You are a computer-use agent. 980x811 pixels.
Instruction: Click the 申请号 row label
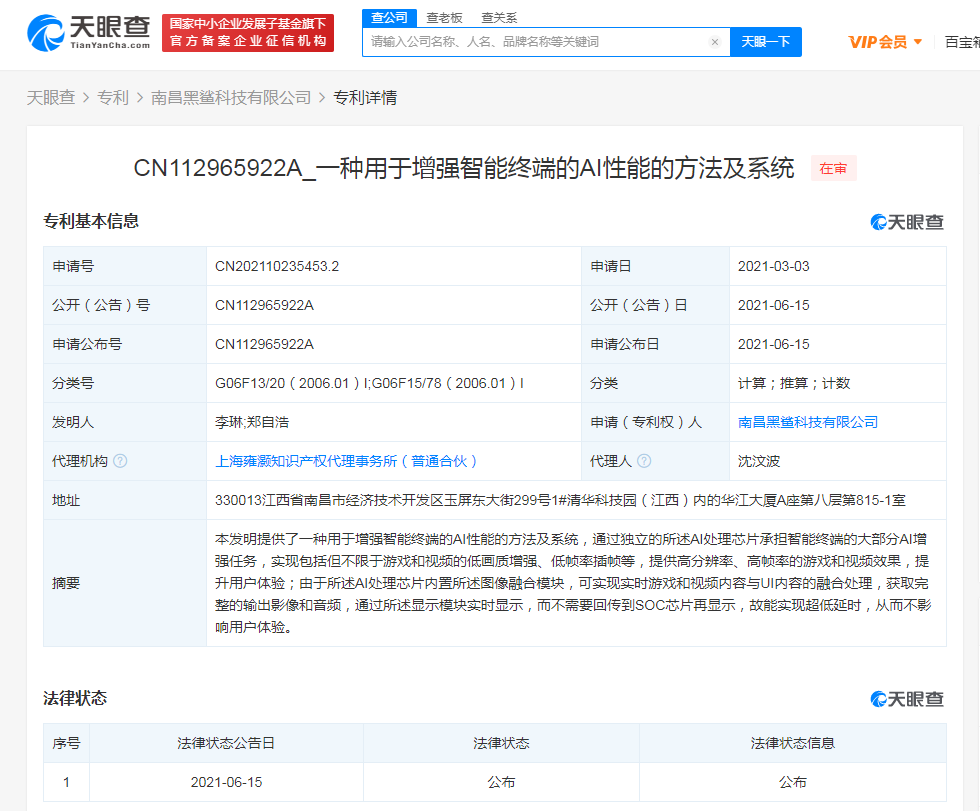73,266
